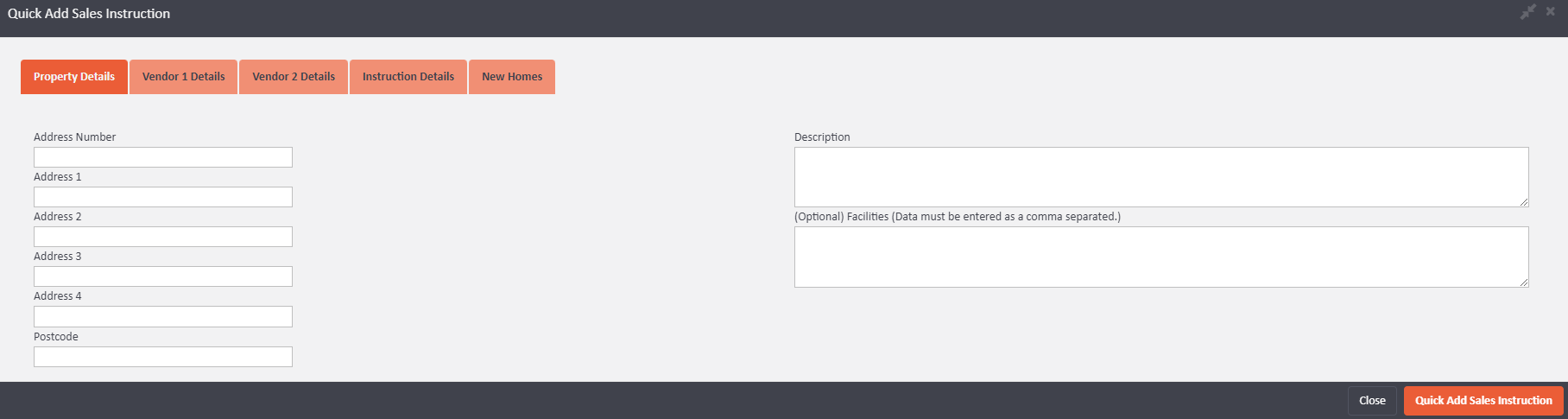Click the Address 3 field
1568x419 pixels.
pyautogui.click(x=163, y=276)
